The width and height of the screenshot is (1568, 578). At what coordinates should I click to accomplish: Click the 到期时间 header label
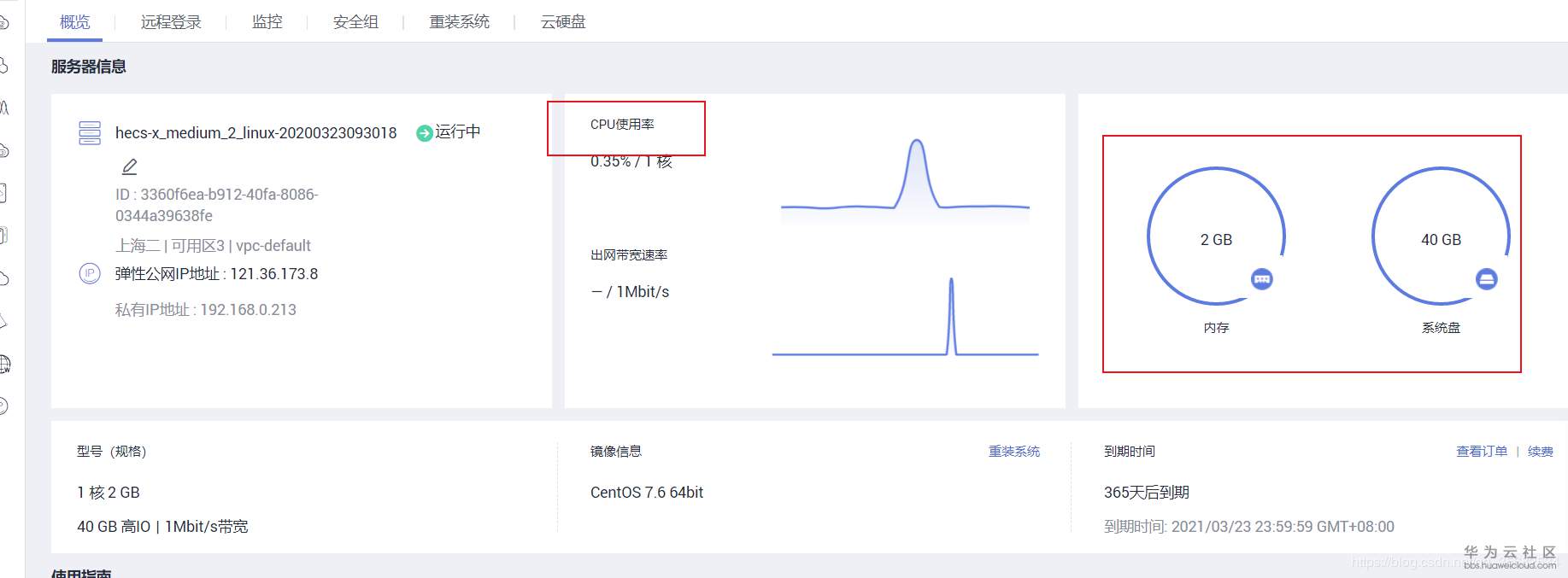[x=1130, y=451]
